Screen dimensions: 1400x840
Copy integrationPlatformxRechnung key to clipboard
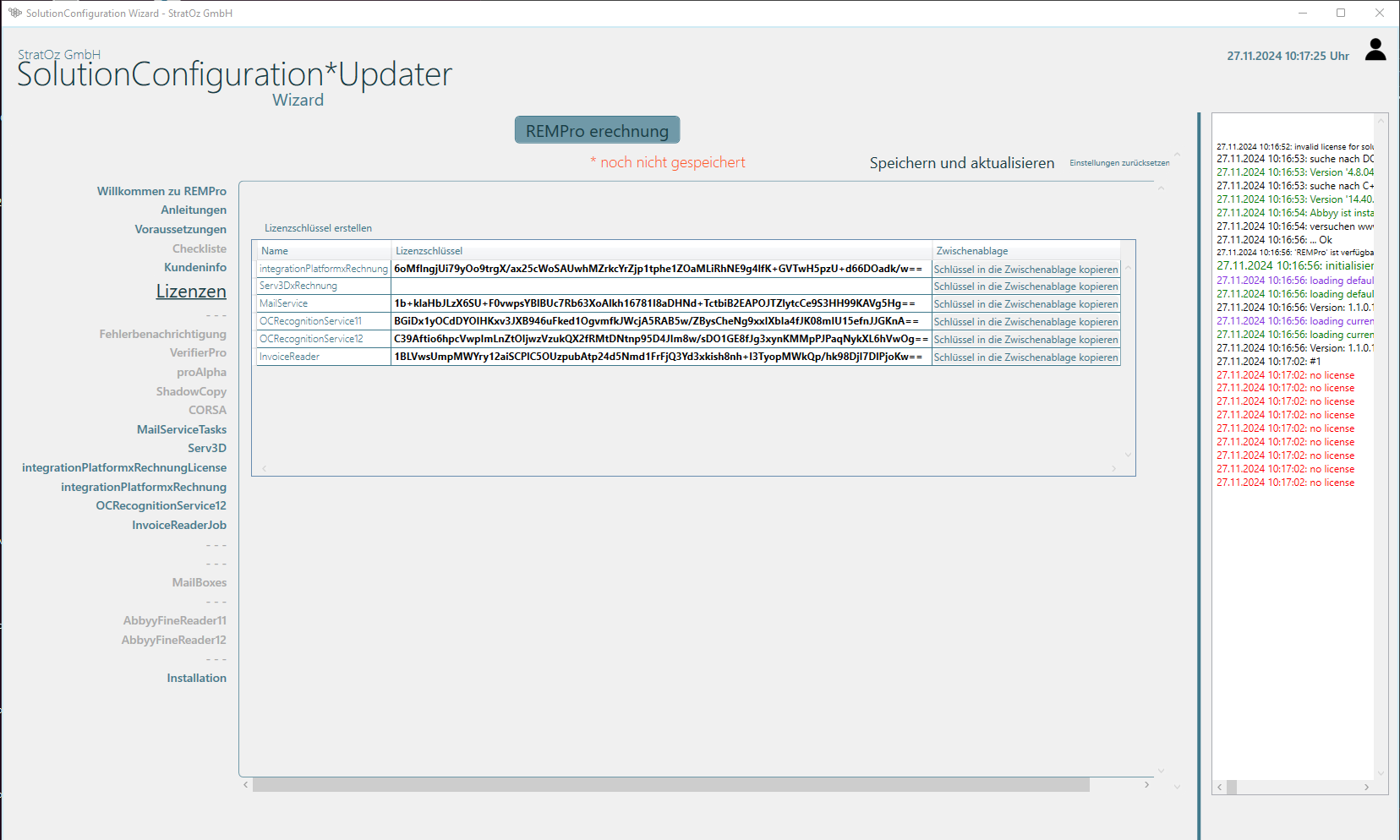[1025, 270]
